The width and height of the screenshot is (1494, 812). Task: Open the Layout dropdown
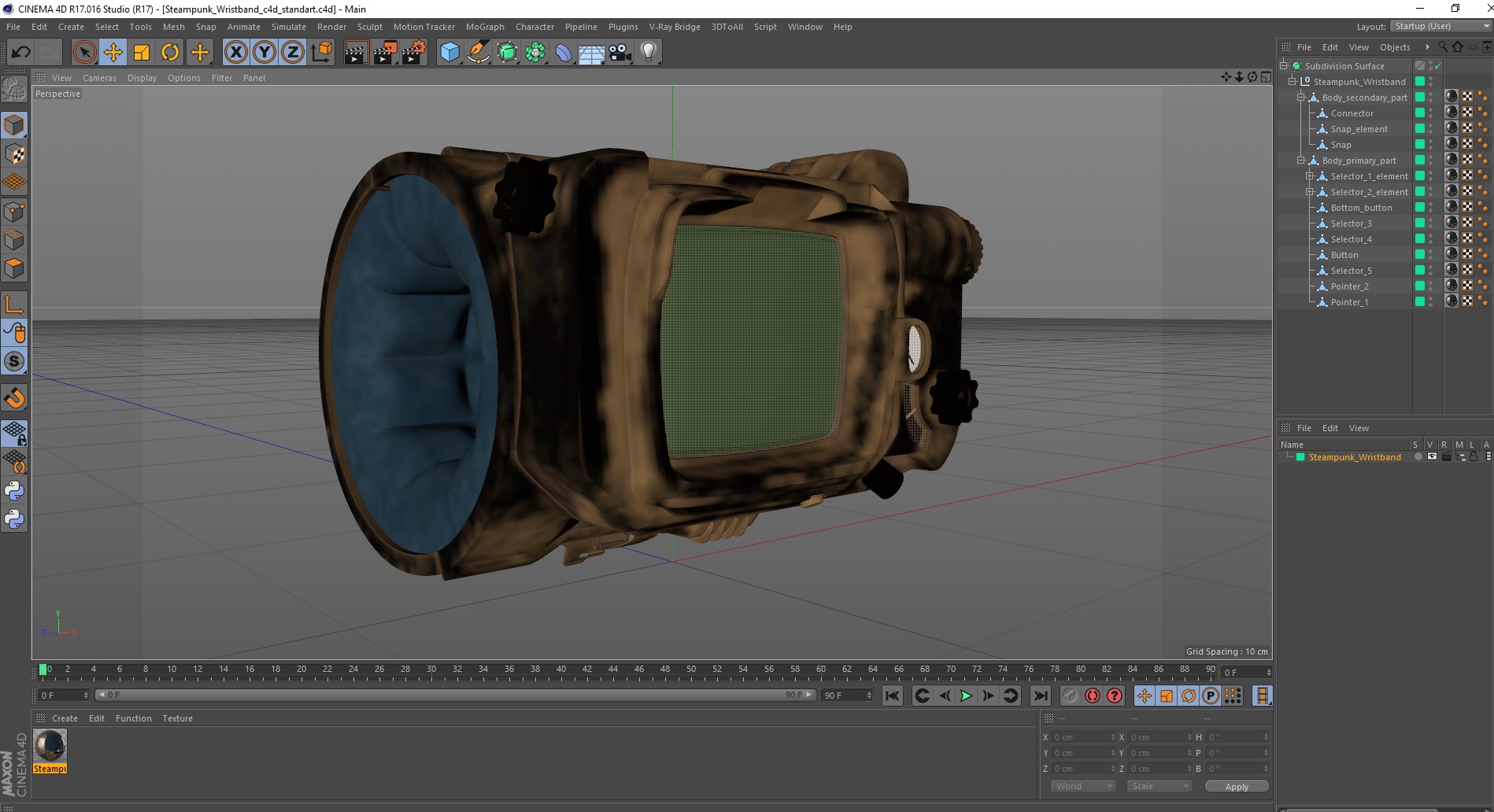(1440, 26)
